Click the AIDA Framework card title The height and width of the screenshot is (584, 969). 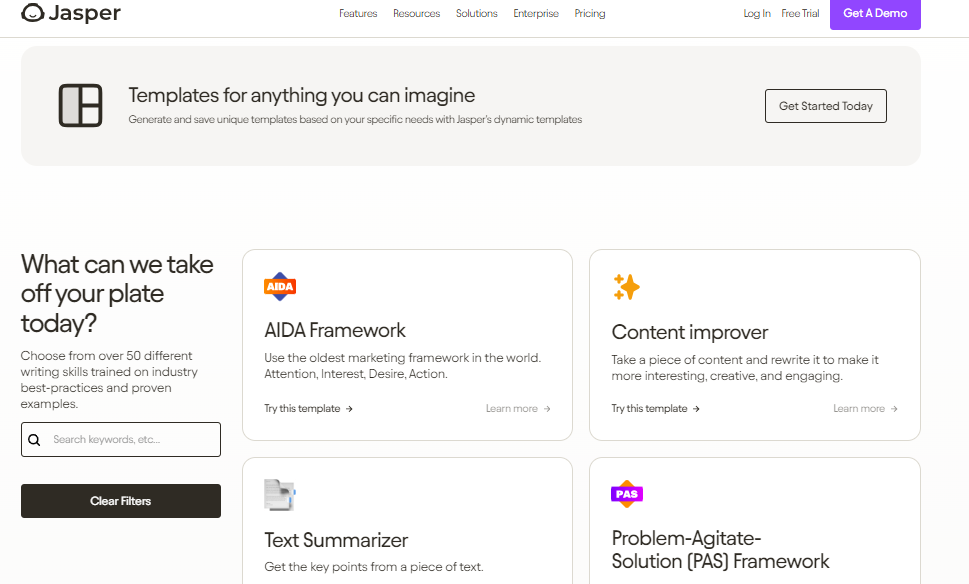tap(335, 331)
